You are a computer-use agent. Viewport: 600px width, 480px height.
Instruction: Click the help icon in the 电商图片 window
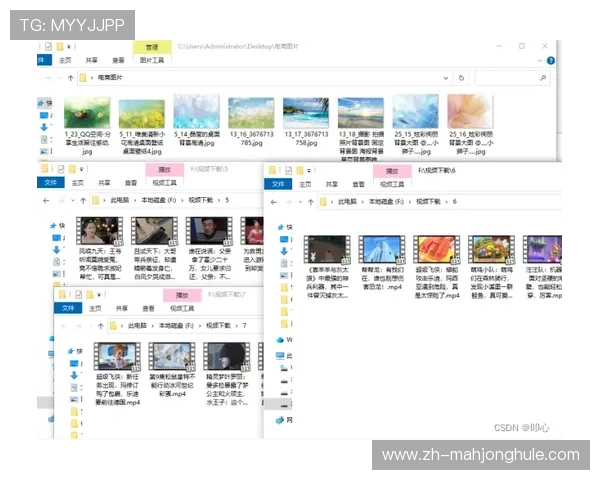pos(550,60)
